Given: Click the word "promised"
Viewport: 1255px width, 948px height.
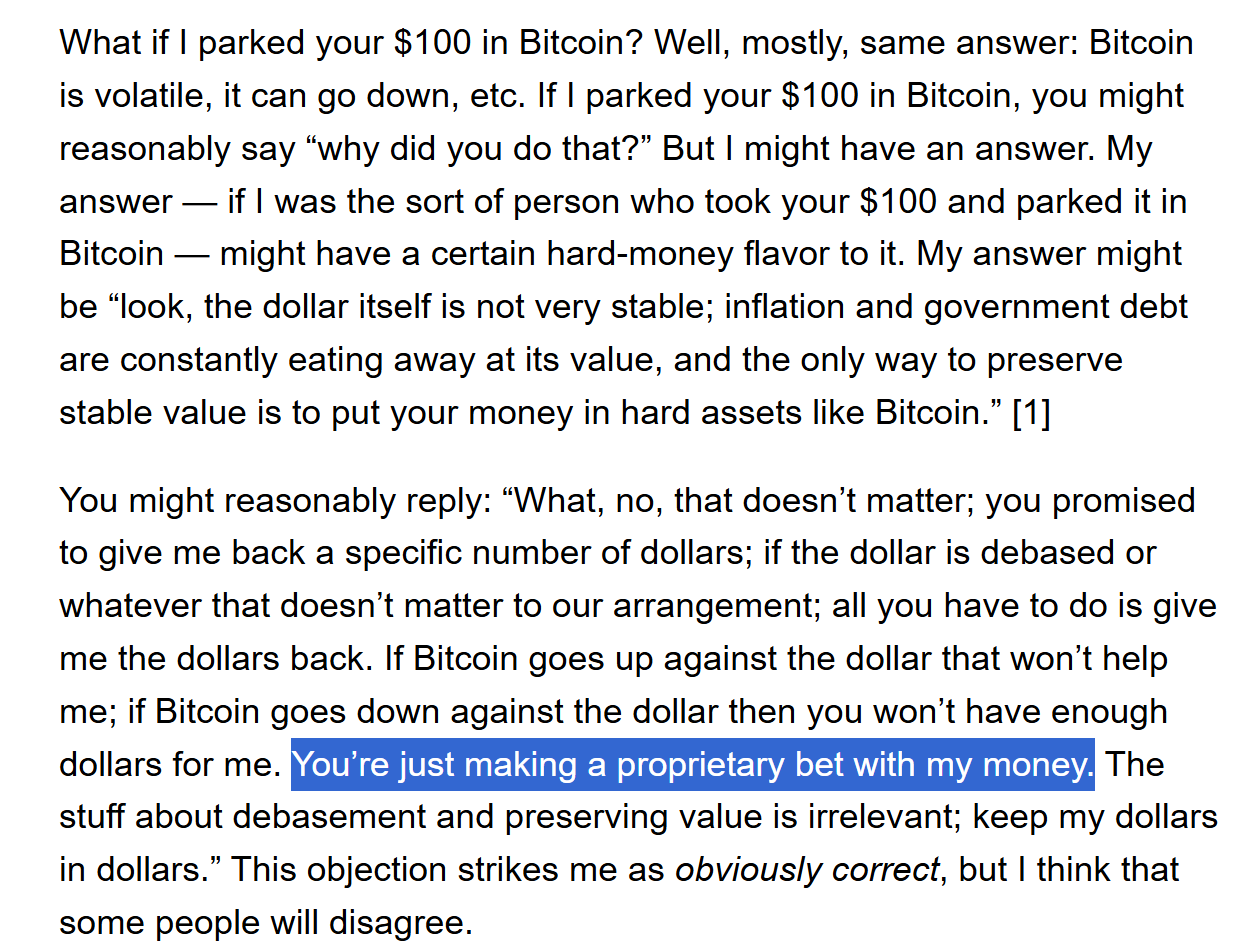Looking at the screenshot, I should pos(1124,500).
